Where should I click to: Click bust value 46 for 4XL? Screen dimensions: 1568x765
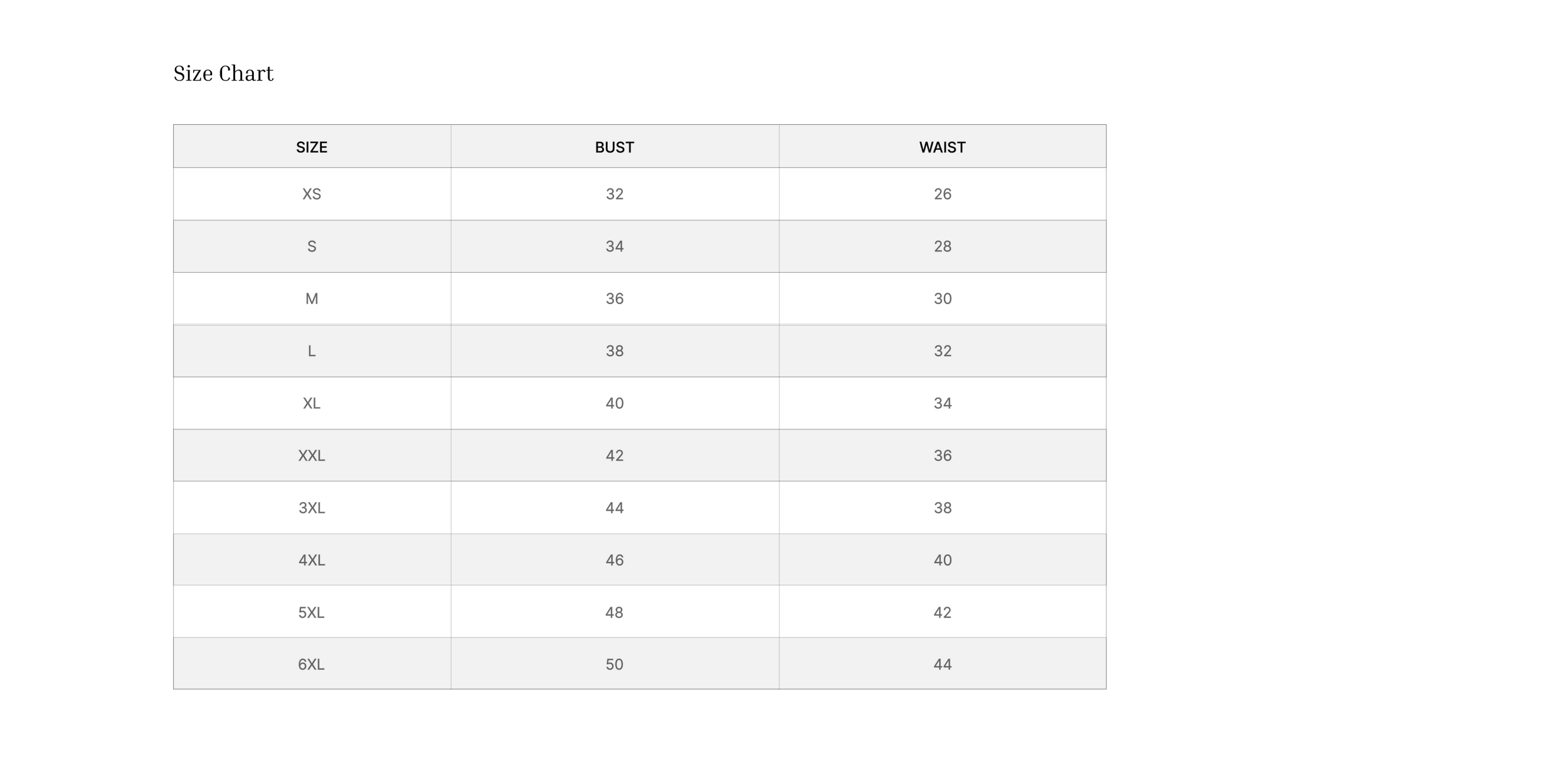point(615,560)
